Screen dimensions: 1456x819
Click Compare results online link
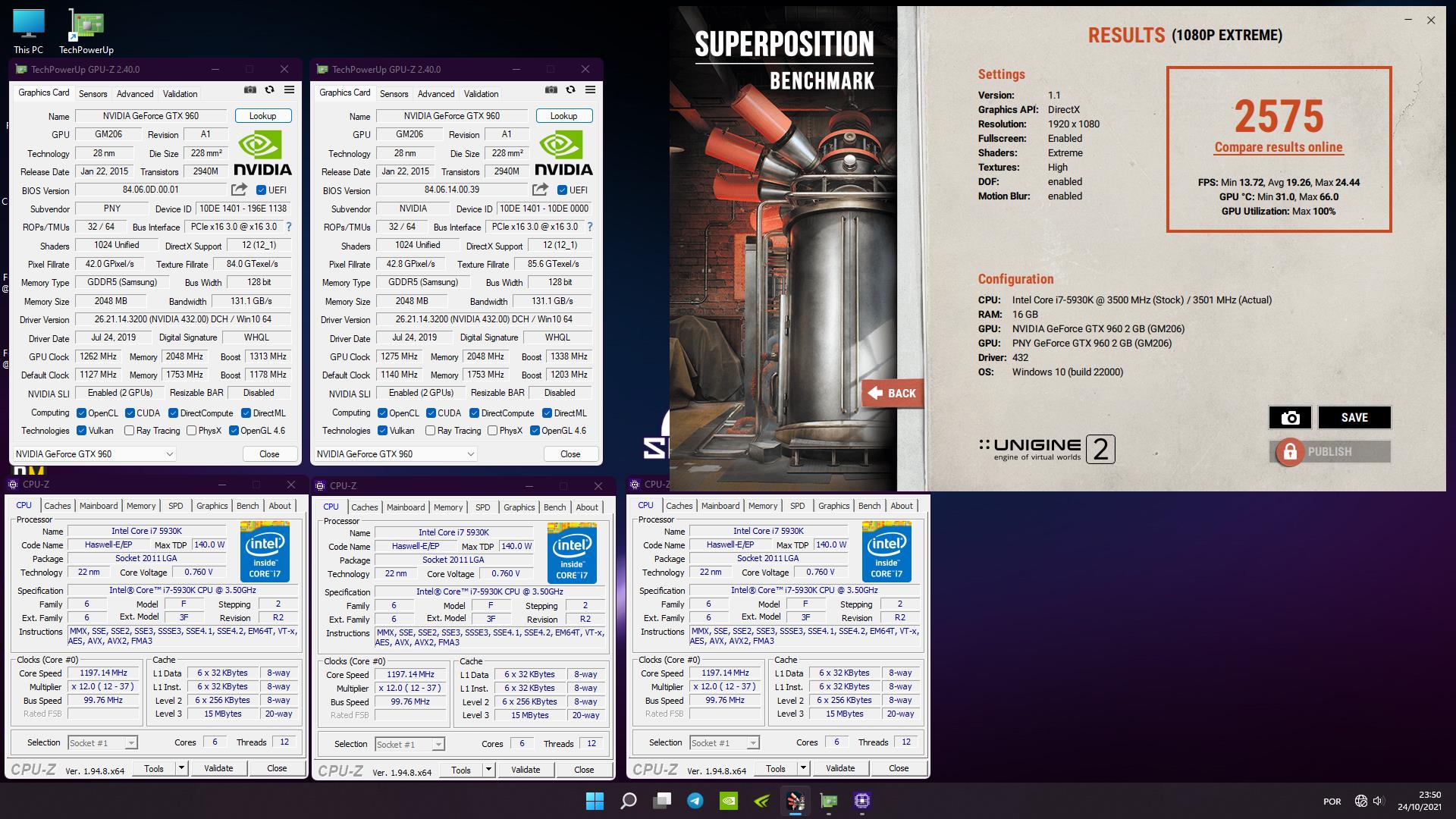point(1279,147)
